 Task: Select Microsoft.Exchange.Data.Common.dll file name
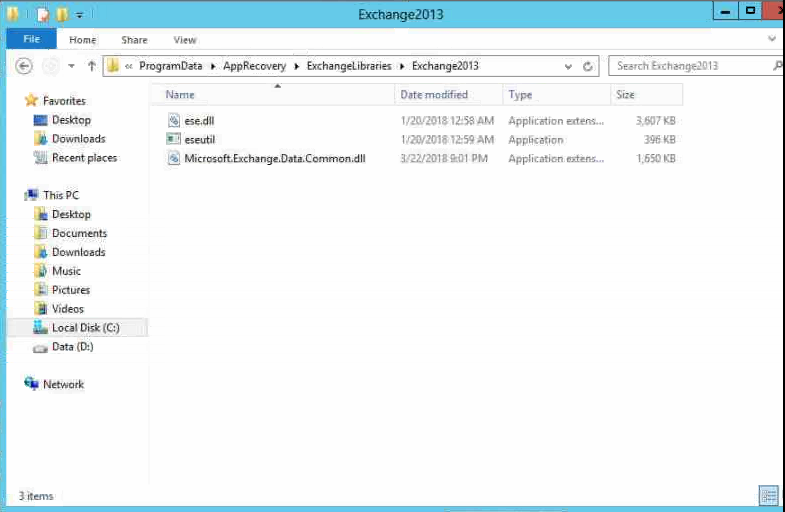point(275,159)
